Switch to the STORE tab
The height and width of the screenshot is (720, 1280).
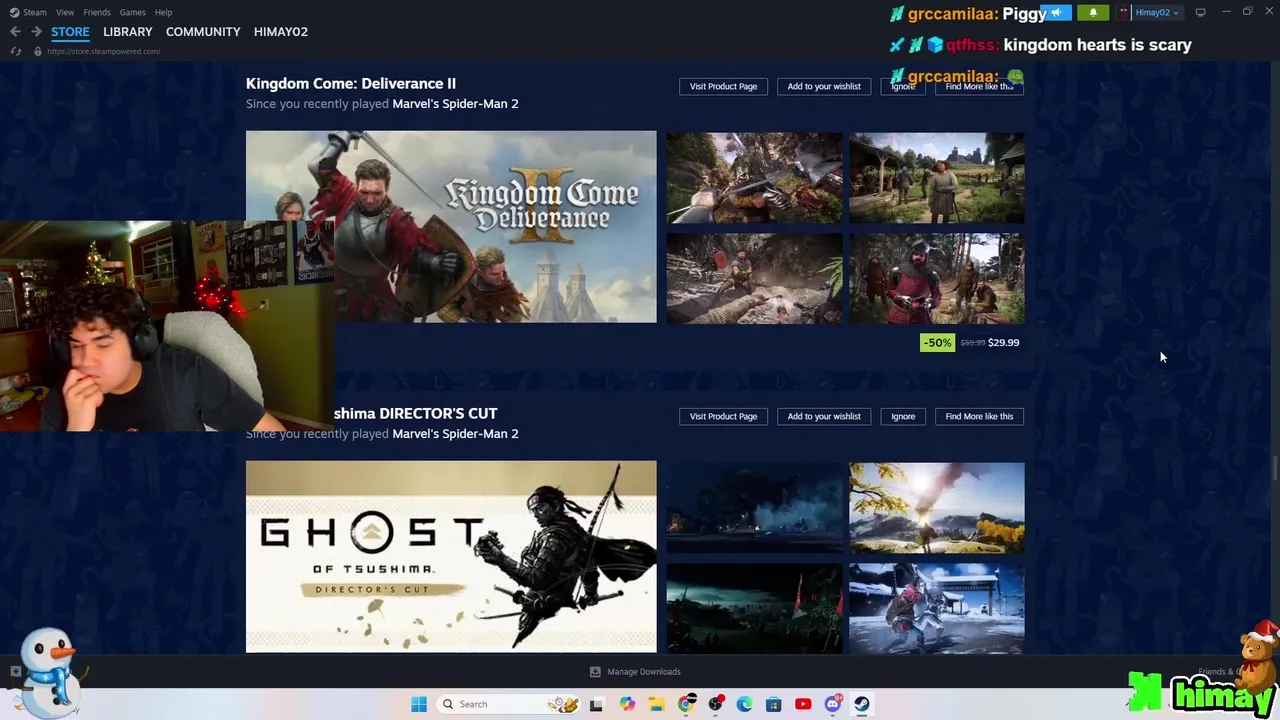point(70,32)
